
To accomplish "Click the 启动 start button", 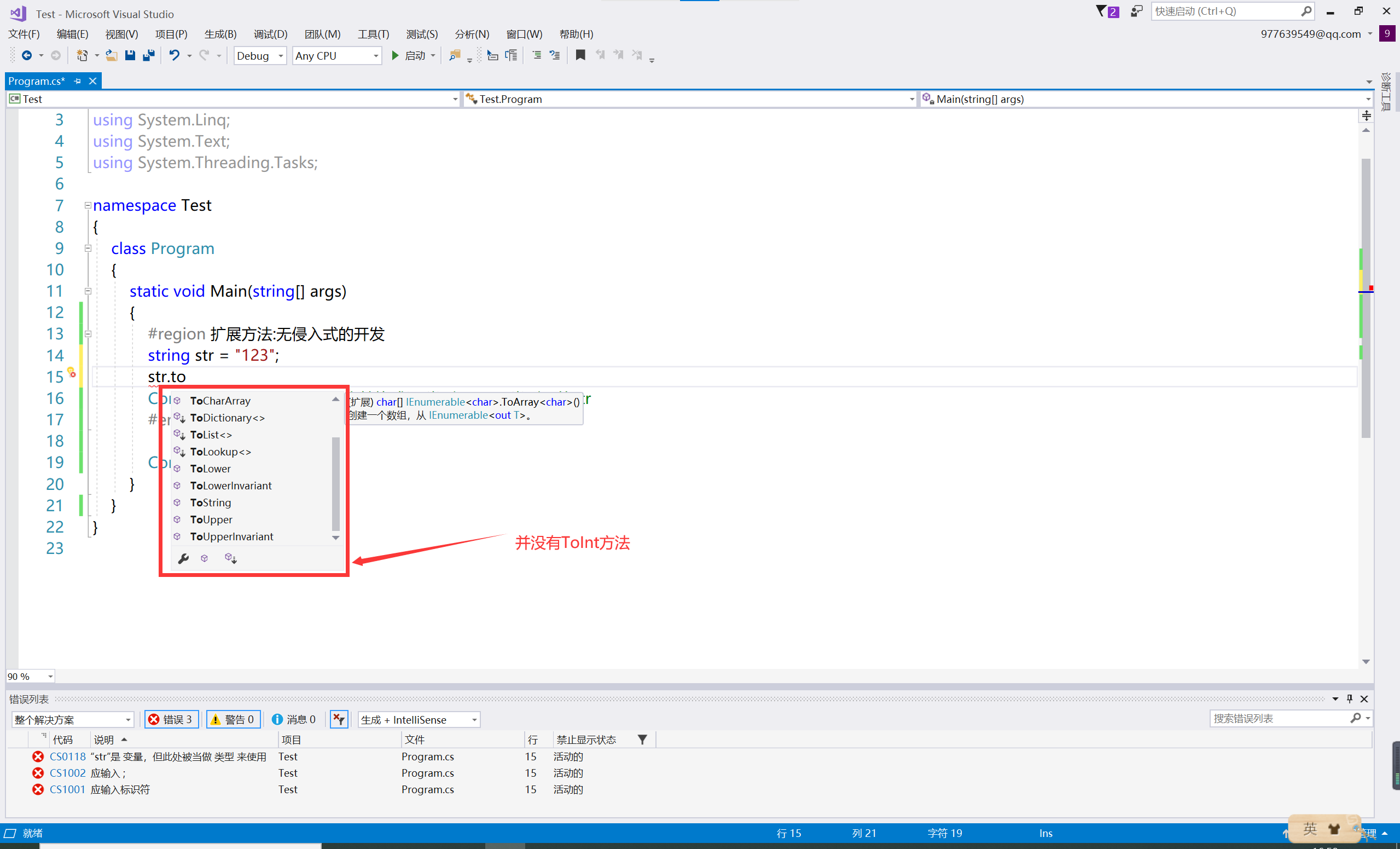I will [x=409, y=55].
